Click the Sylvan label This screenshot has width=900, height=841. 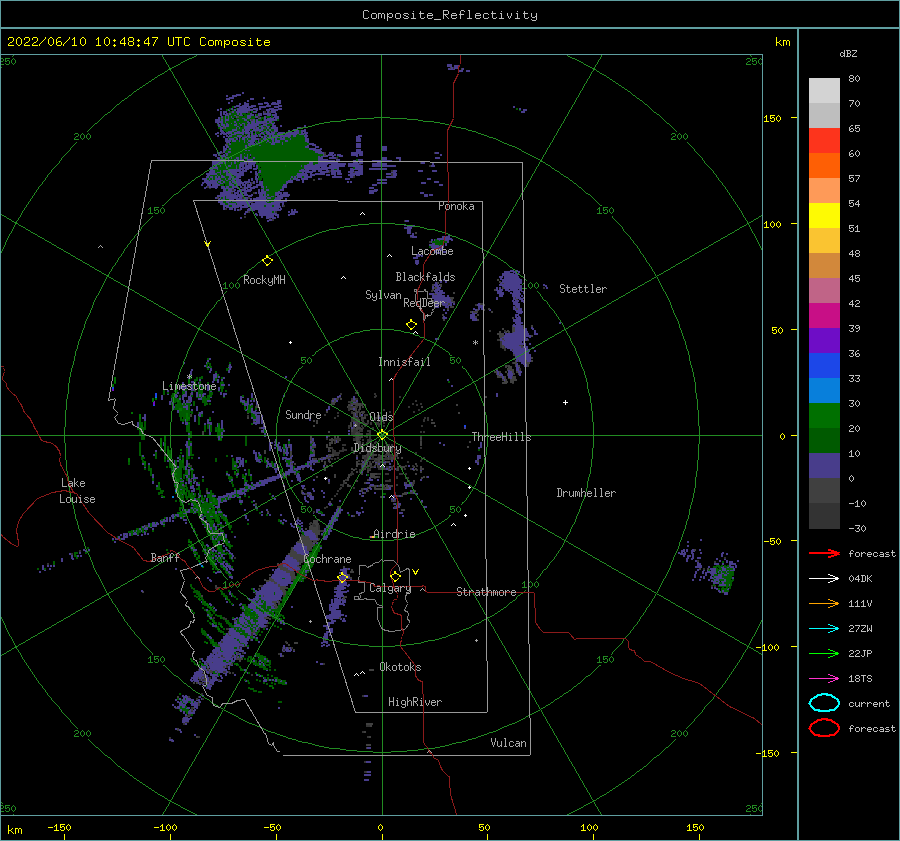tap(383, 295)
